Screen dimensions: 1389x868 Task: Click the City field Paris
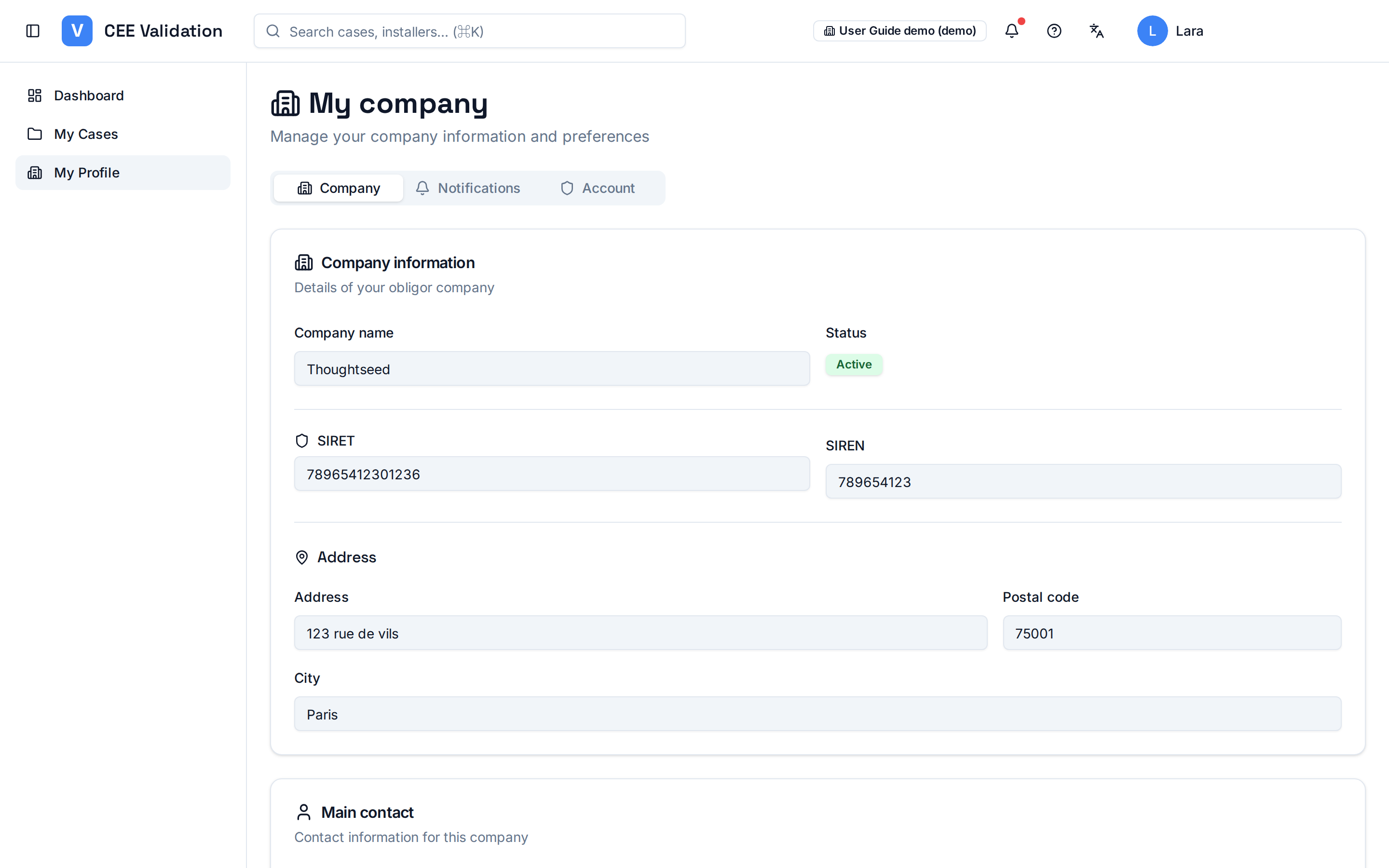817,714
